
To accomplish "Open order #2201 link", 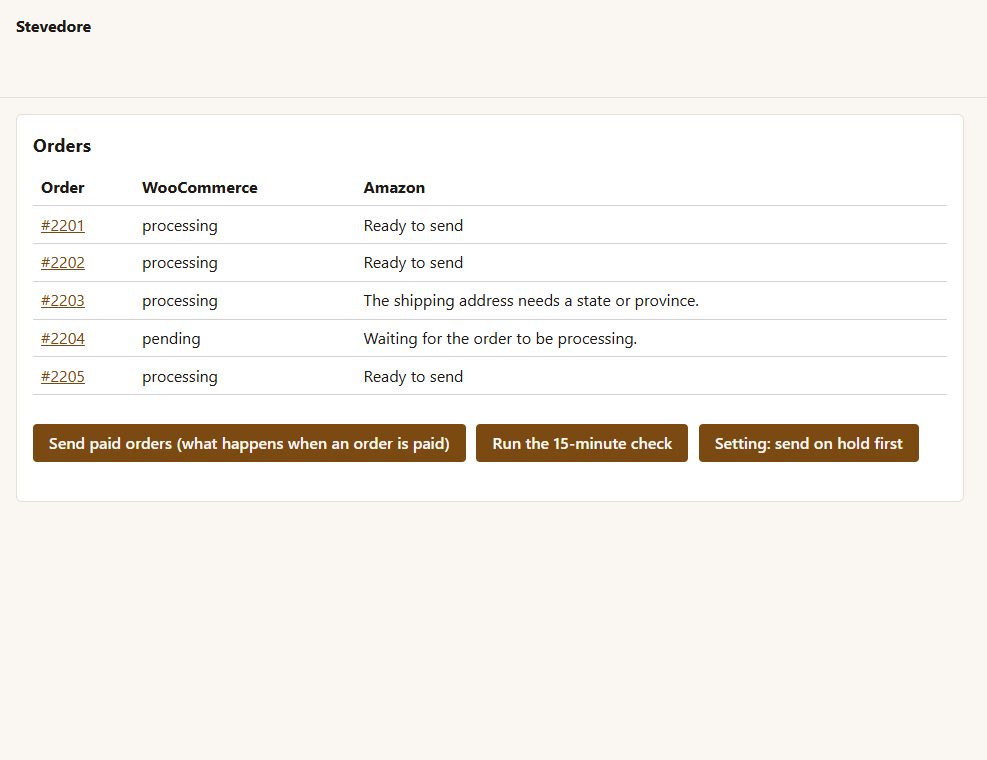I will tap(62, 225).
